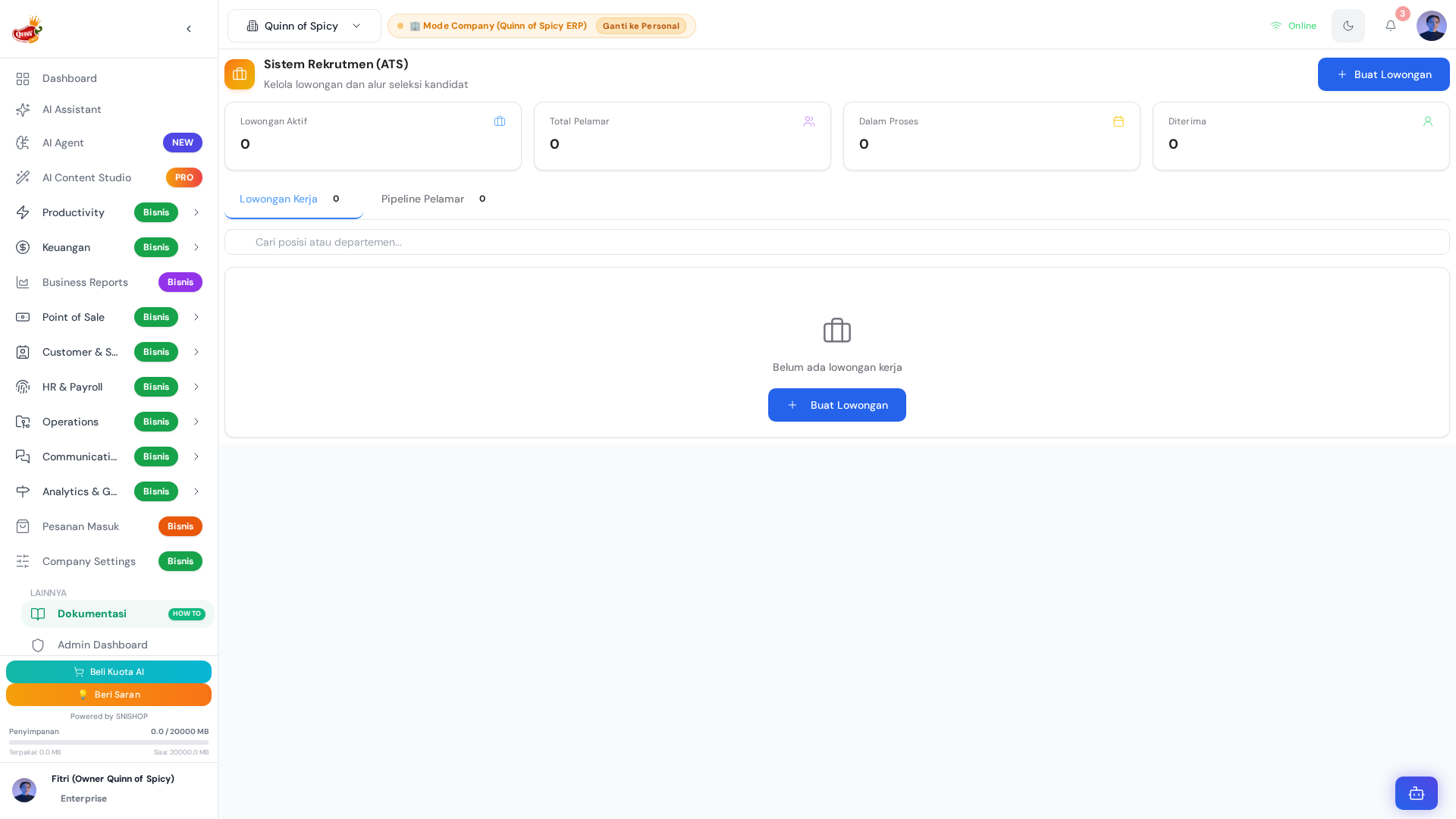1456x819 pixels.
Task: Click the Dashboard grid icon
Action: pos(23,79)
